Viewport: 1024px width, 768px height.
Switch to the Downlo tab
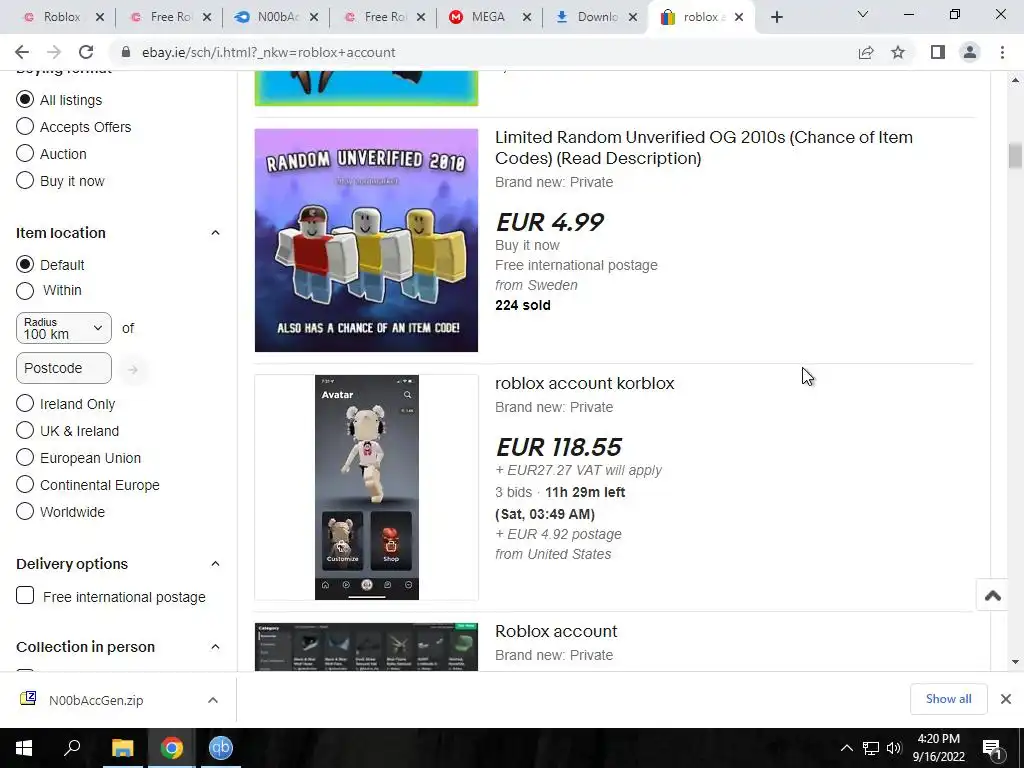(596, 18)
